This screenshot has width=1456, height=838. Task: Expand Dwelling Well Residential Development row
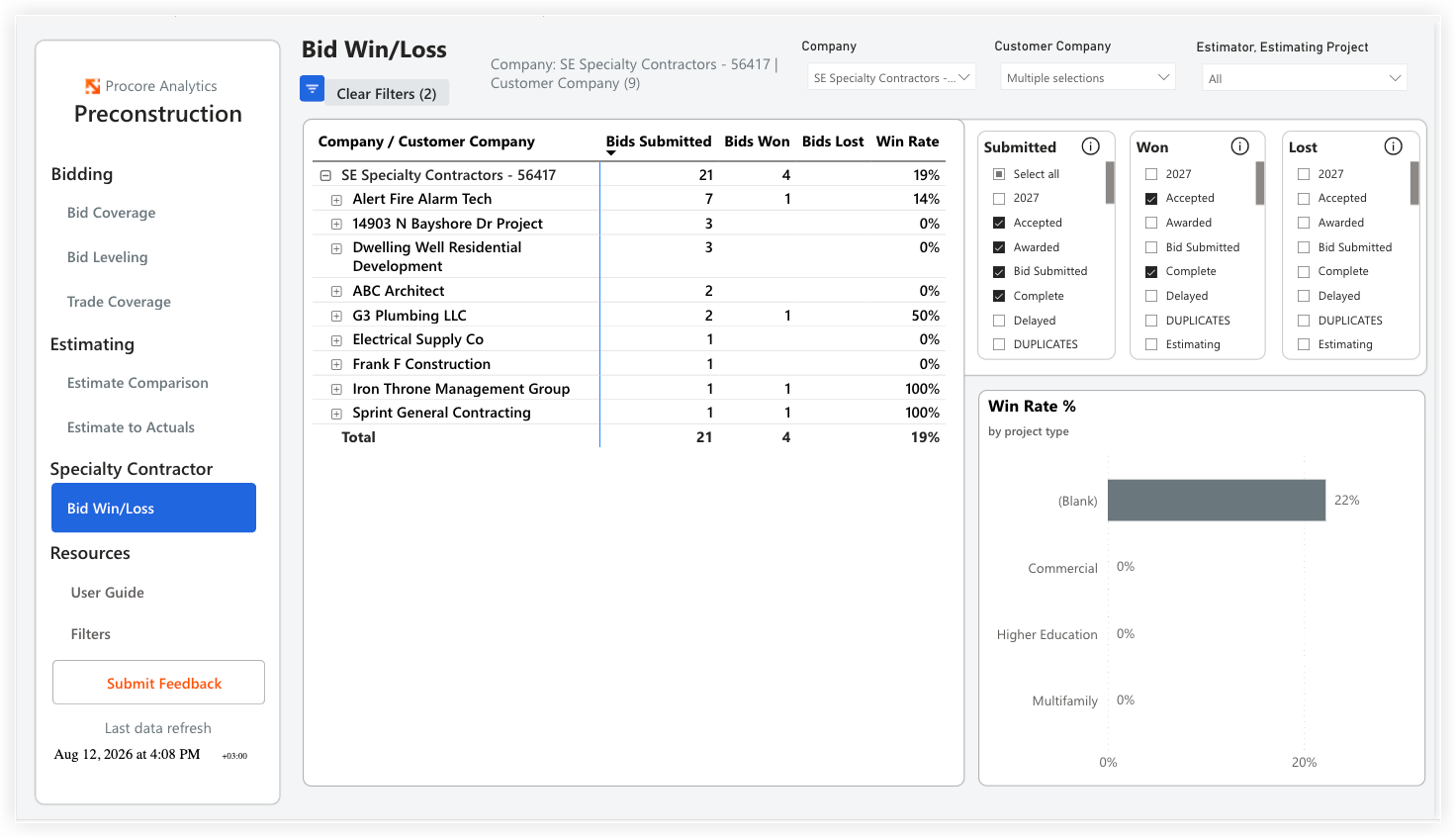click(x=336, y=248)
